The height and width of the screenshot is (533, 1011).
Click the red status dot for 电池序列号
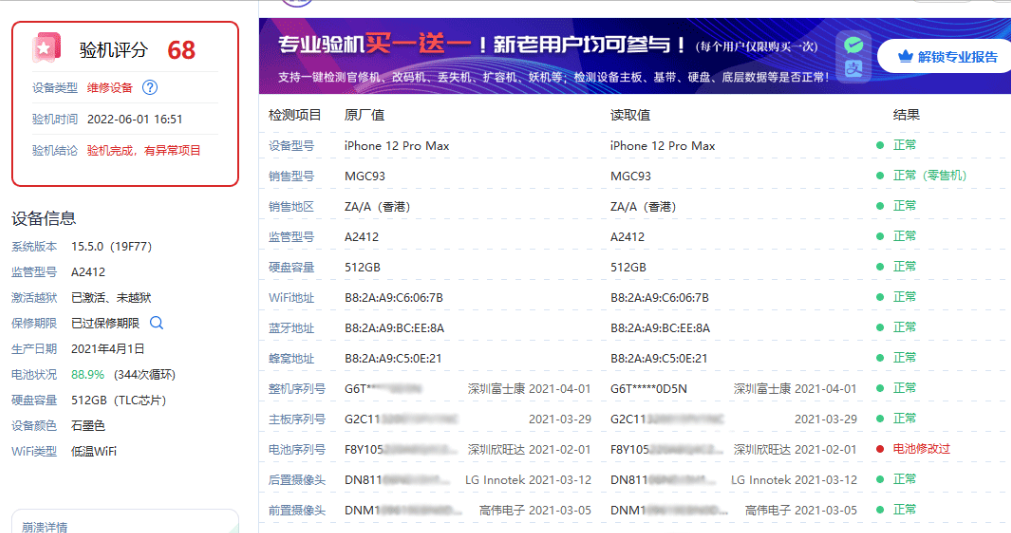(879, 449)
